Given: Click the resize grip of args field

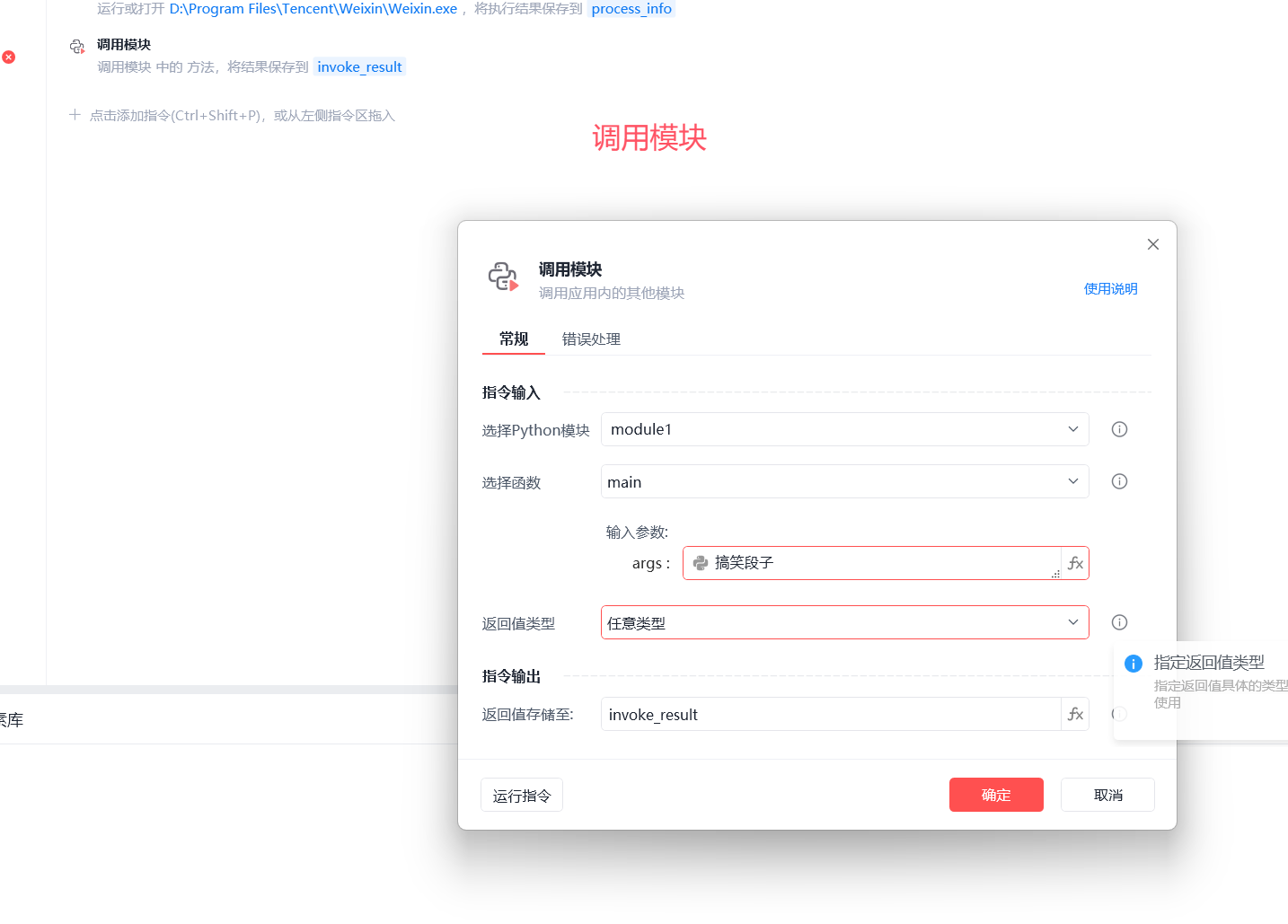Looking at the screenshot, I should [1055, 574].
